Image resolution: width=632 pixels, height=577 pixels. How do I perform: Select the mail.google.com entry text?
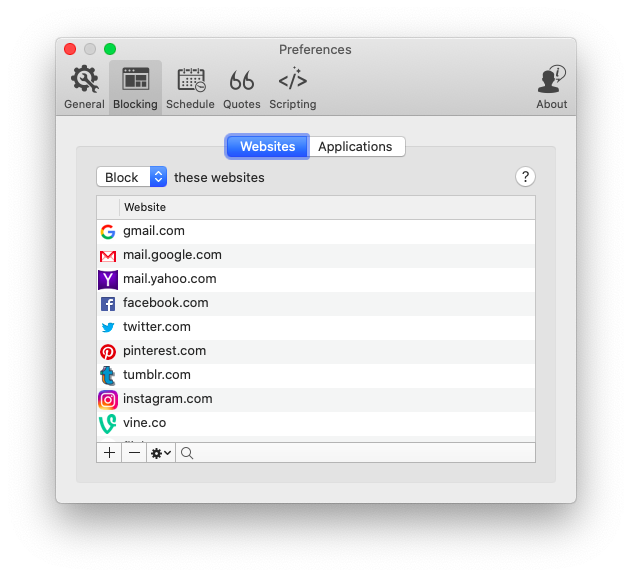click(x=172, y=255)
